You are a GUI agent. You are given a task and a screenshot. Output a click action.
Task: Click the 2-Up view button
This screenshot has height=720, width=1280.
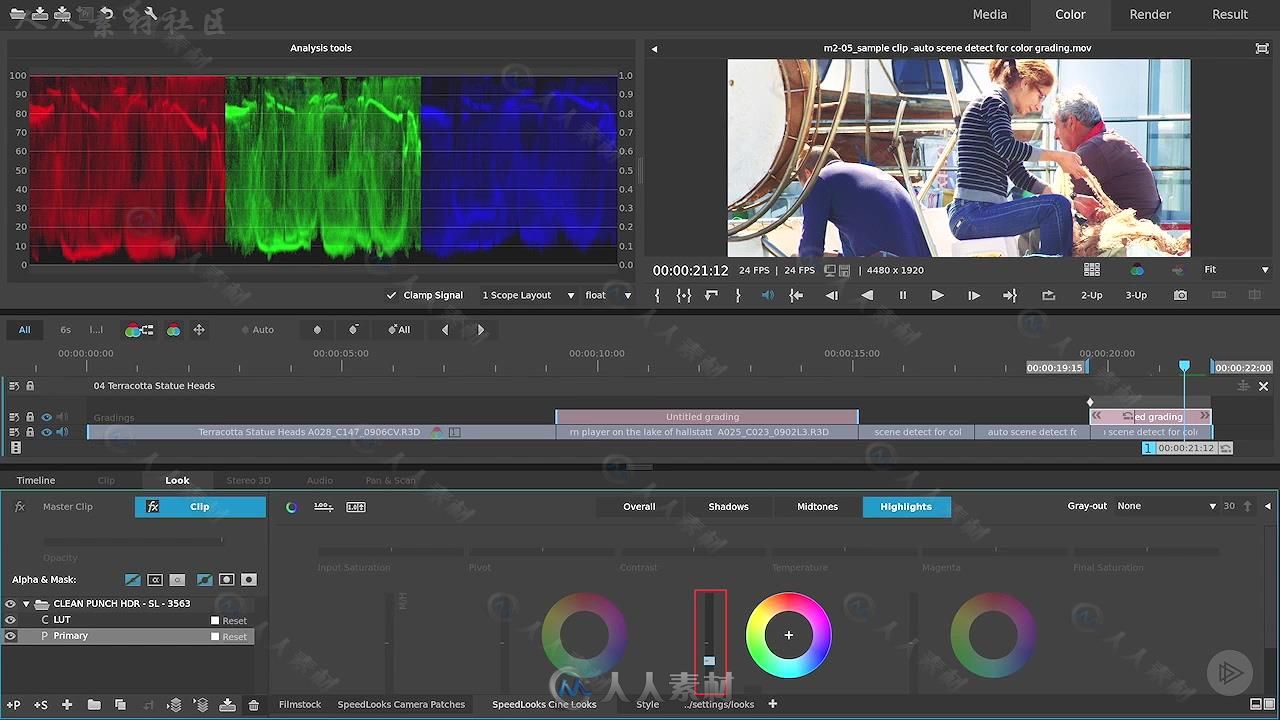click(x=1092, y=295)
